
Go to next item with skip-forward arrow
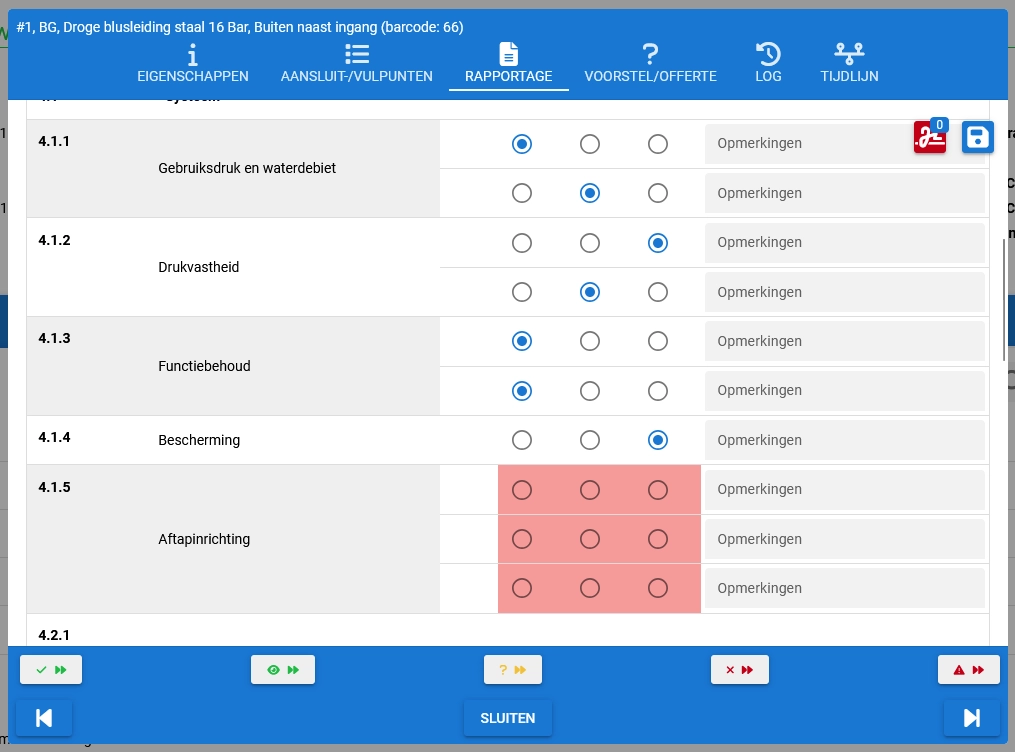pyautogui.click(x=971, y=718)
